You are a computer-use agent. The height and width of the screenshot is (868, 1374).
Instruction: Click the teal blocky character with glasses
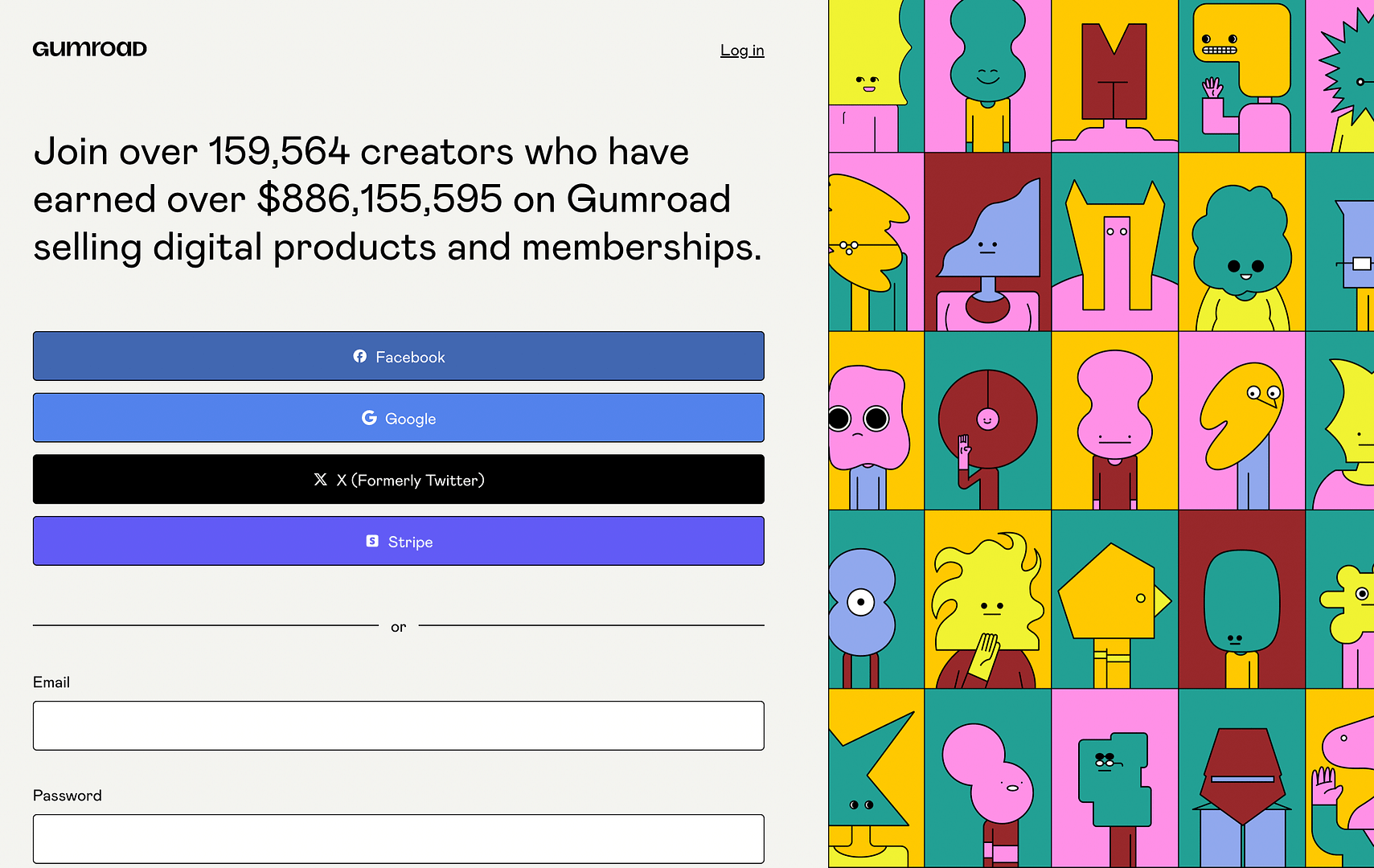[x=1115, y=777]
